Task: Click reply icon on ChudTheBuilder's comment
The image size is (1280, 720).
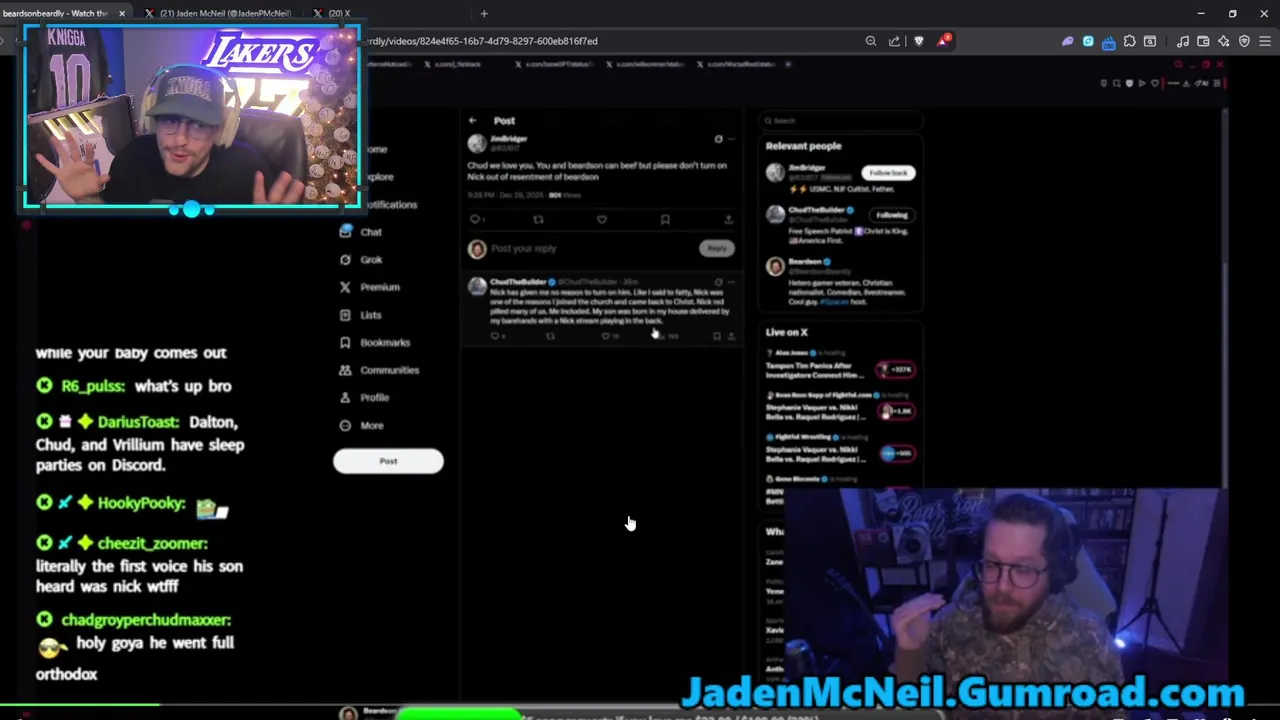Action: pyautogui.click(x=494, y=336)
